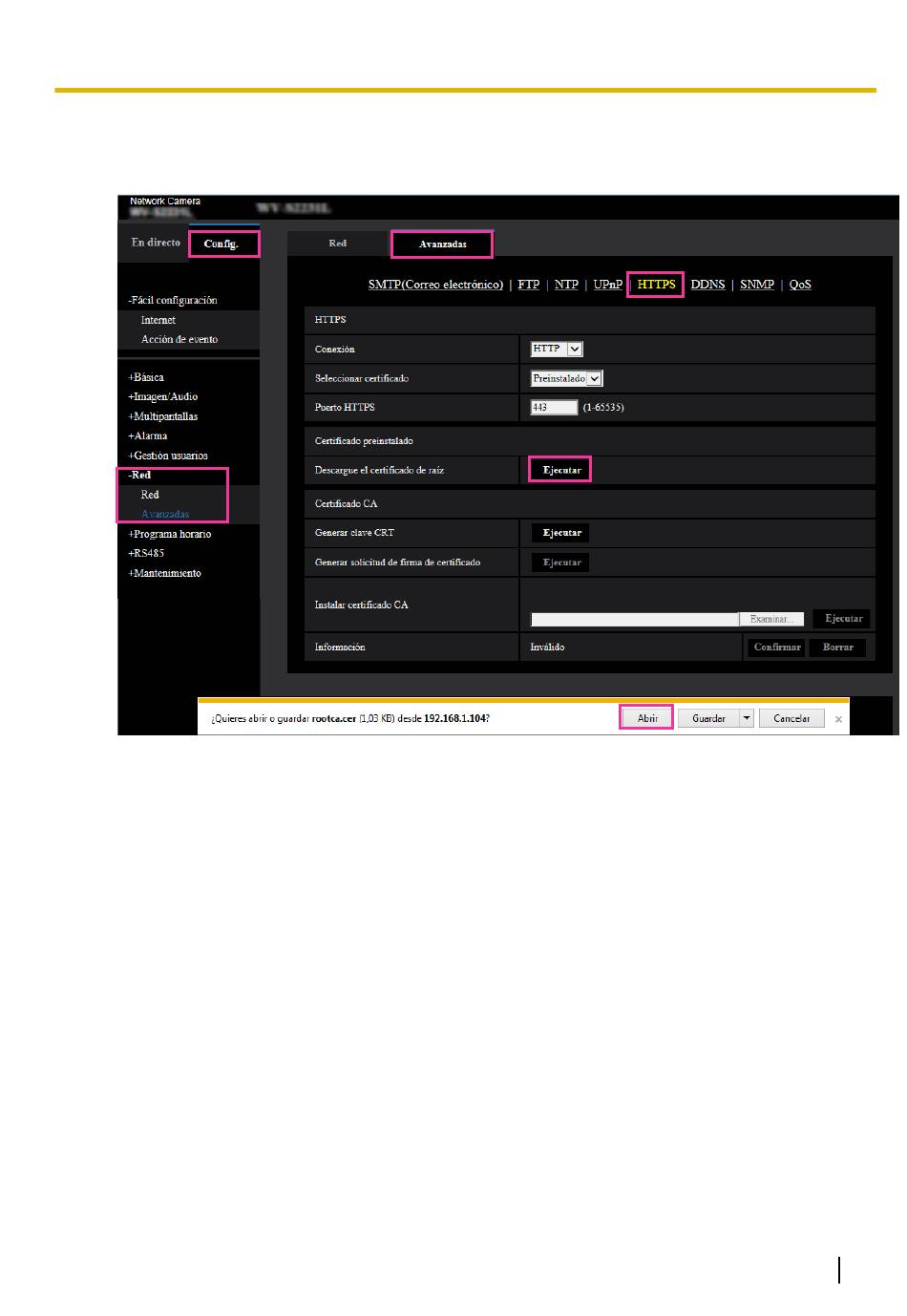Select Acción de evento menu item

(x=179, y=339)
